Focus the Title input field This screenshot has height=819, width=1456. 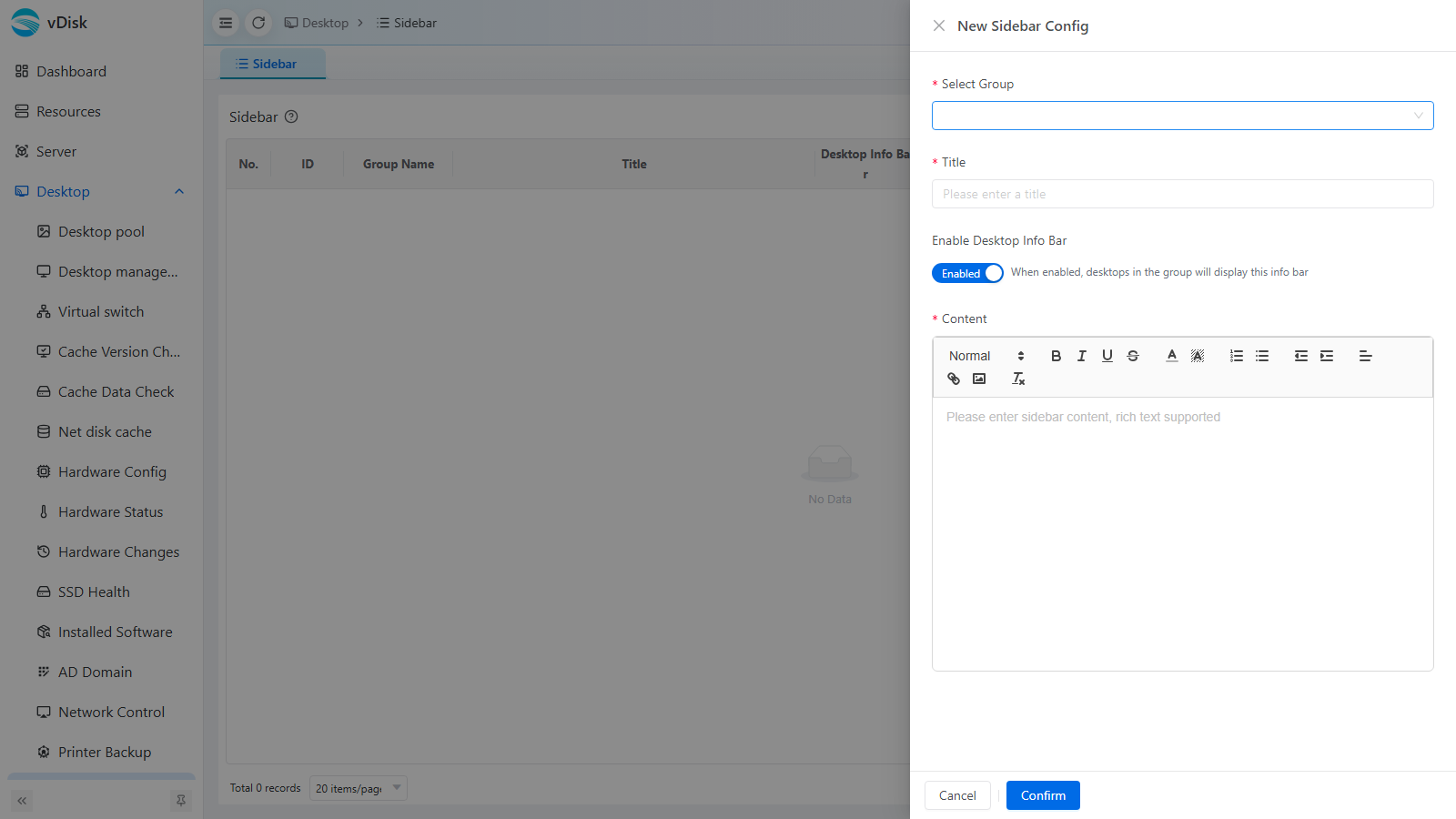pyautogui.click(x=1182, y=194)
